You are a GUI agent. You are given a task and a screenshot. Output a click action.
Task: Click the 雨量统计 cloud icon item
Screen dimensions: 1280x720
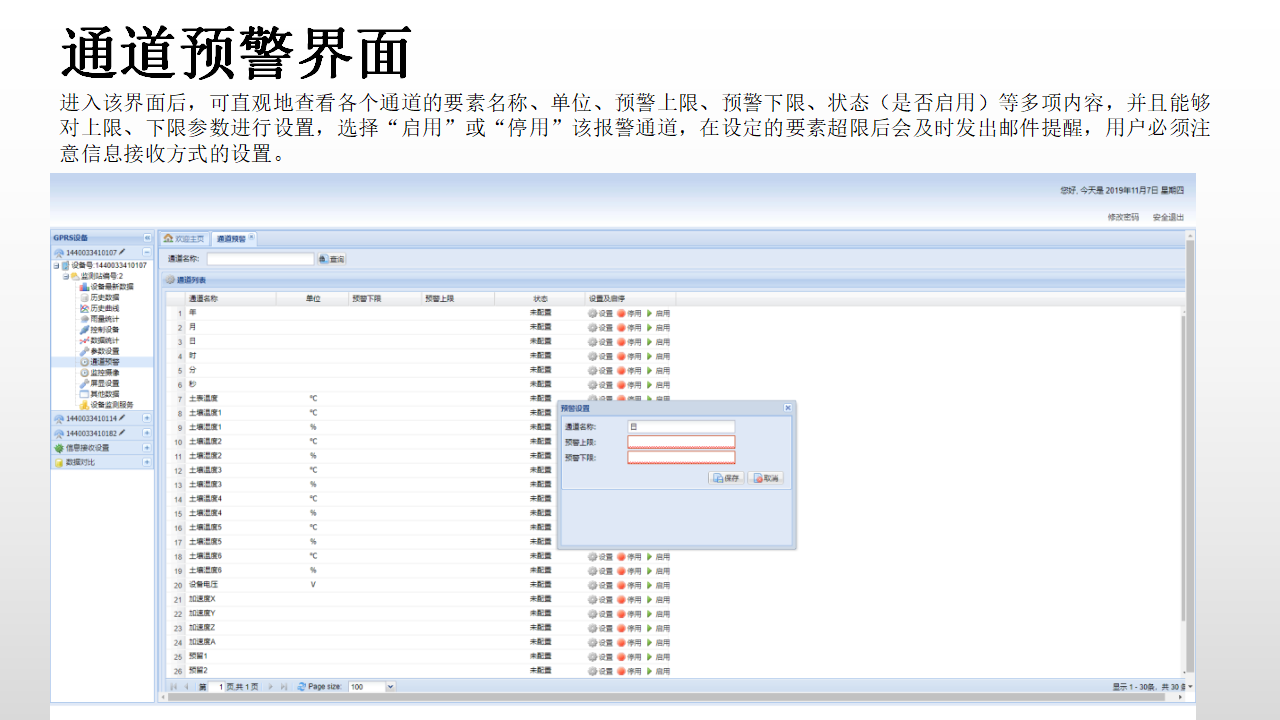pos(104,319)
